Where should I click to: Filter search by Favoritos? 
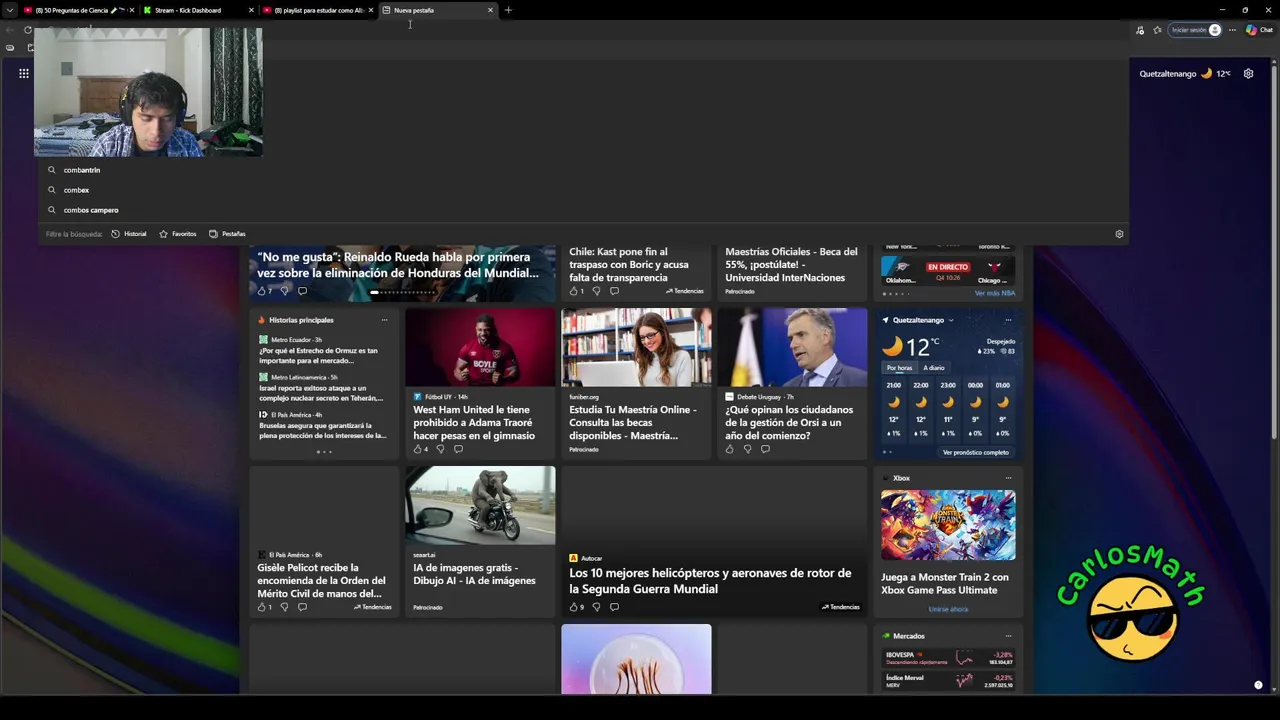[178, 234]
